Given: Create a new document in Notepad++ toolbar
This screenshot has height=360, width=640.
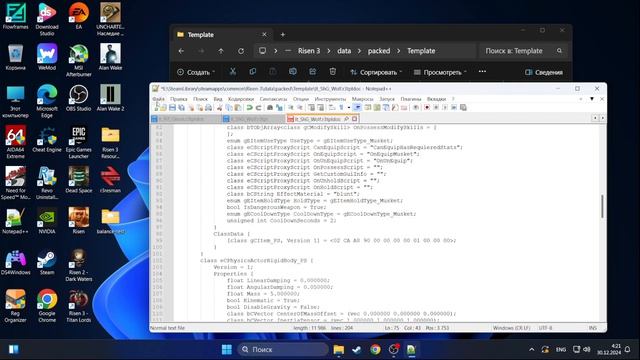Looking at the screenshot, I should [x=156, y=107].
